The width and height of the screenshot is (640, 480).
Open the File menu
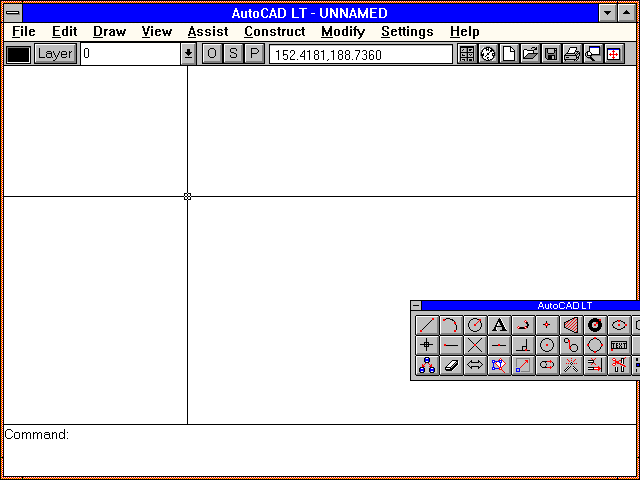pyautogui.click(x=24, y=32)
